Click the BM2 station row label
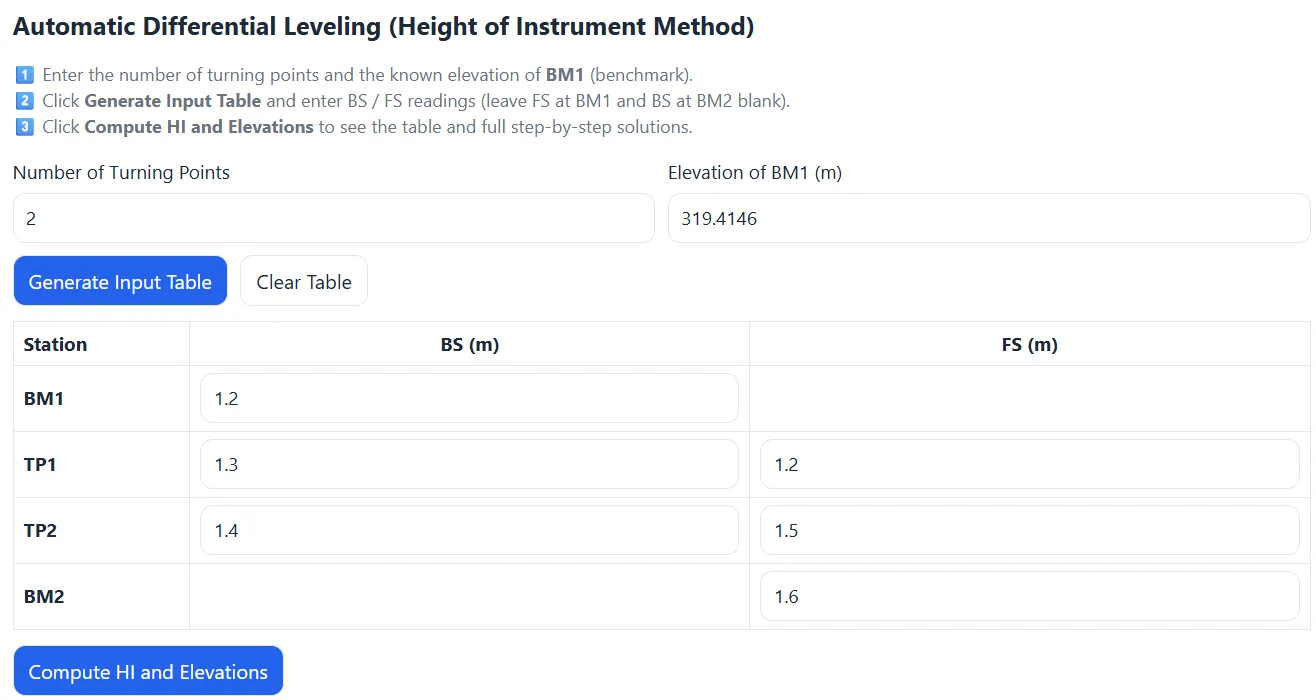Screen dimensions: 1316x700 coord(44,596)
